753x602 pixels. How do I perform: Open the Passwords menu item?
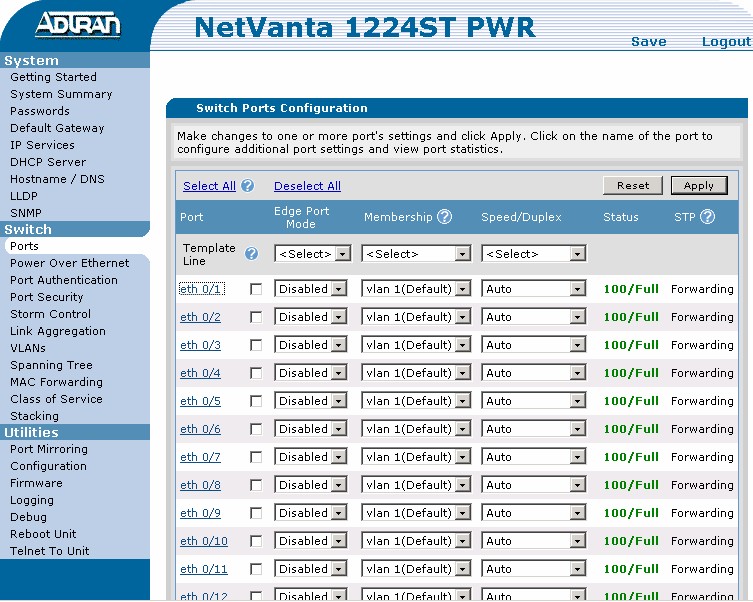coord(40,111)
